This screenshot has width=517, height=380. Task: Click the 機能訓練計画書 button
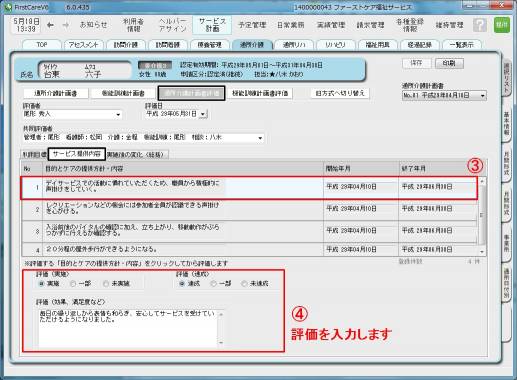[x=123, y=93]
